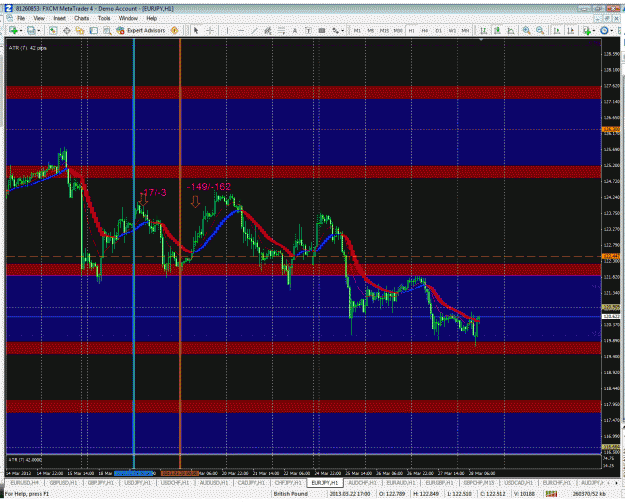Open the Navigator folder icon

[x=80, y=30]
